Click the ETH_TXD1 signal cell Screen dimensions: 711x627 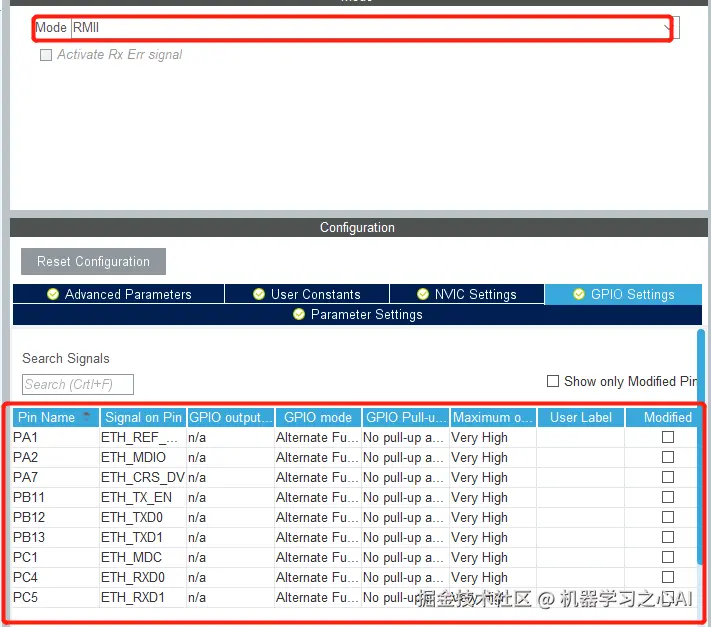click(x=143, y=537)
